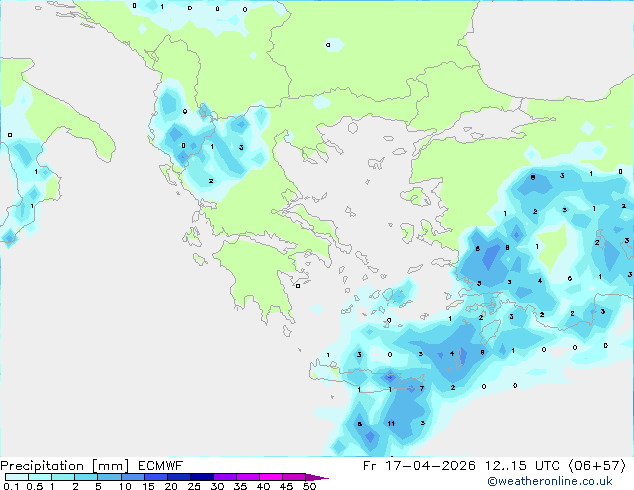Click the 40–45 mm magenta legend swatch
Viewport: 634px width, 490px height.
tap(271, 477)
